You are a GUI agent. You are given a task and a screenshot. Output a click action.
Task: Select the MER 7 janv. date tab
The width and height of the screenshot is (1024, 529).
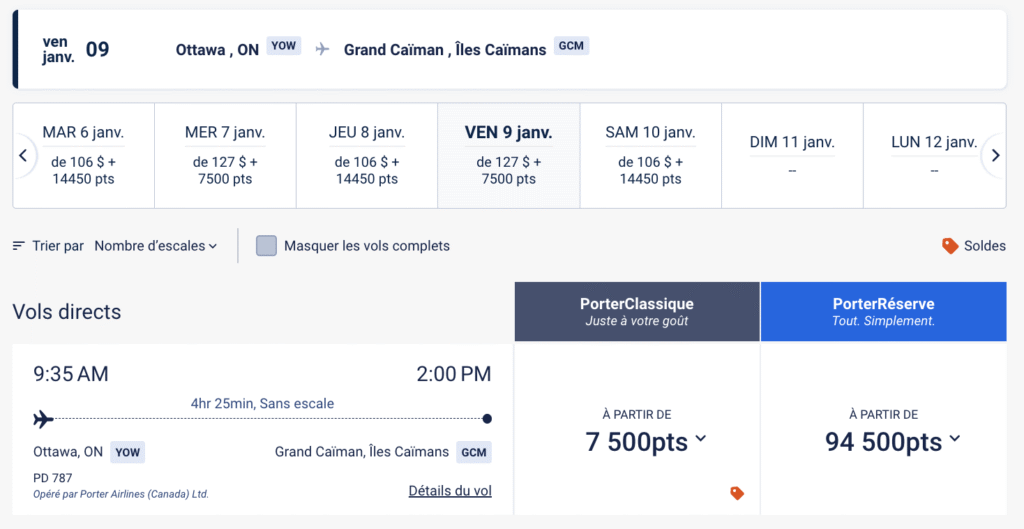[225, 155]
